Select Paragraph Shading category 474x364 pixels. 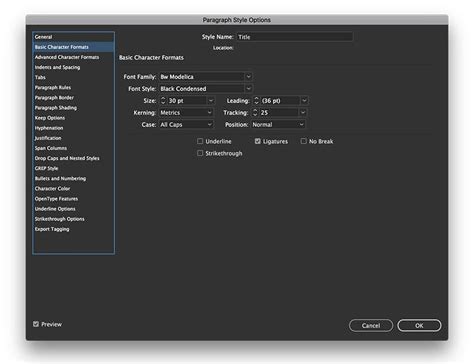click(x=73, y=108)
